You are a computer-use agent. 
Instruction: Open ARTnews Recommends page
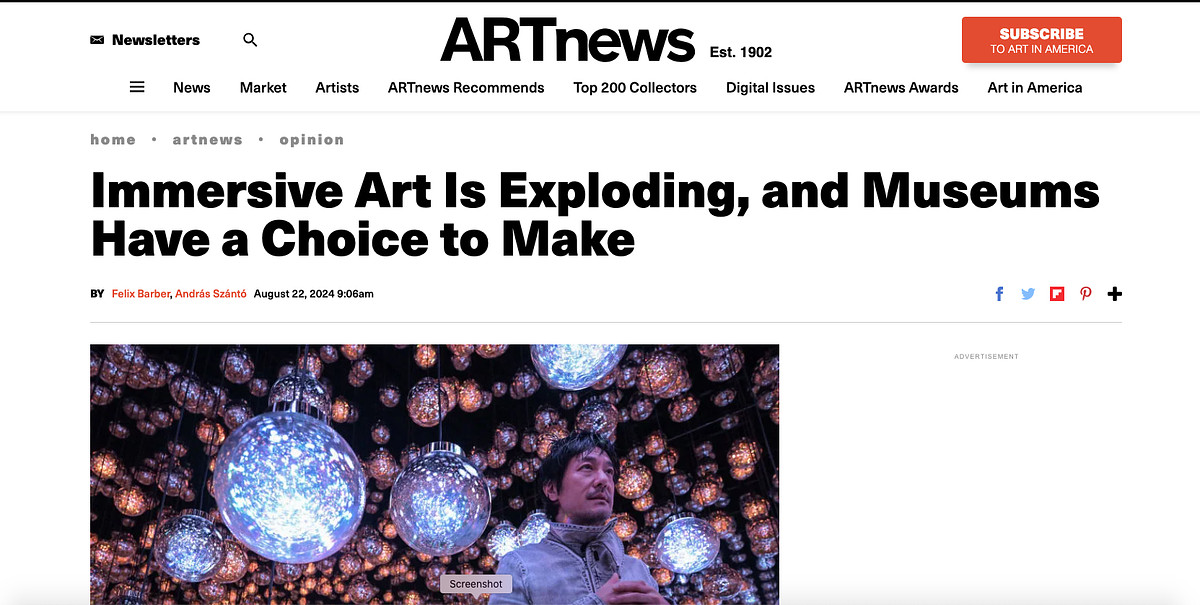(466, 87)
